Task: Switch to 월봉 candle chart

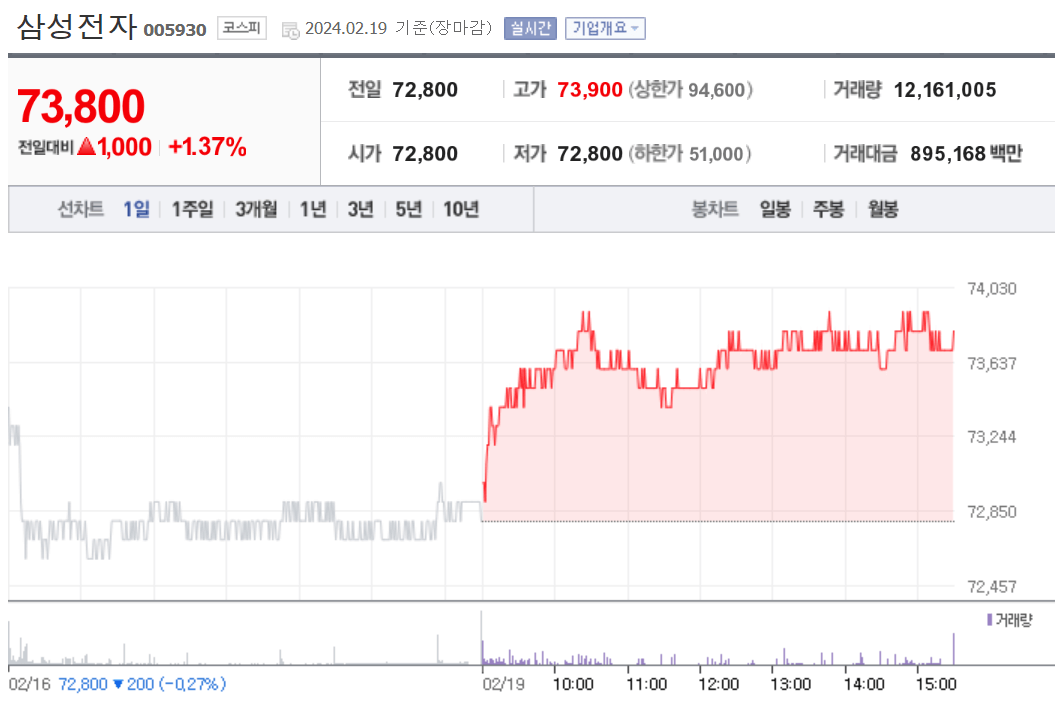Action: point(883,209)
